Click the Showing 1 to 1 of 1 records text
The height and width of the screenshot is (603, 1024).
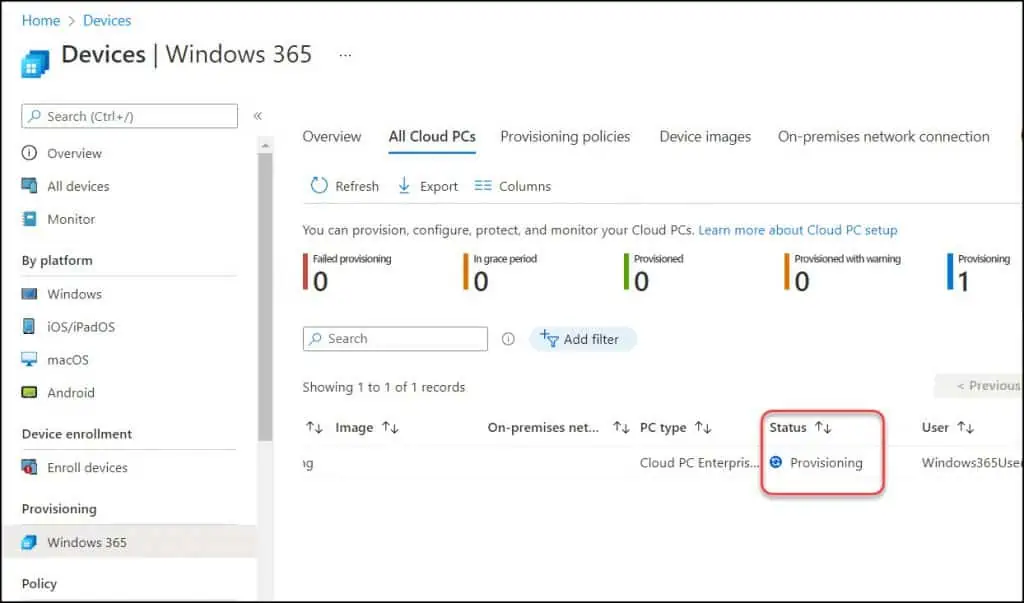coord(383,387)
